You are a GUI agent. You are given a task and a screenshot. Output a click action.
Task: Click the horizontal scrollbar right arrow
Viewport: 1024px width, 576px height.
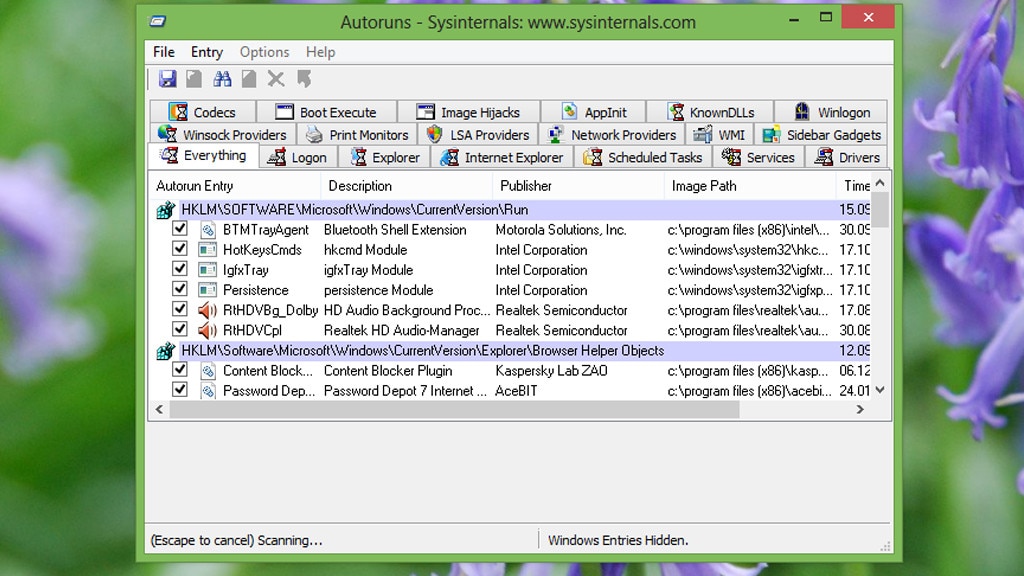[x=860, y=409]
